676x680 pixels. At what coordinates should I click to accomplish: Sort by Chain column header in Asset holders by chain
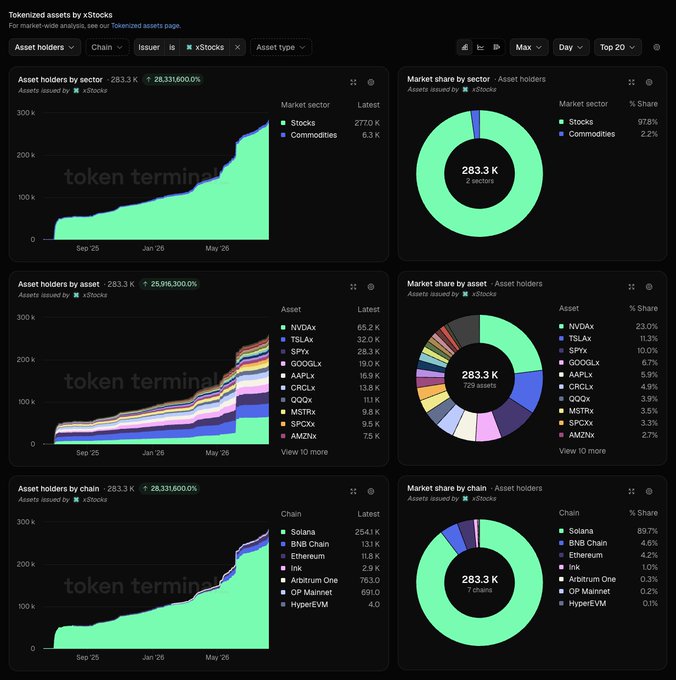(x=291, y=514)
